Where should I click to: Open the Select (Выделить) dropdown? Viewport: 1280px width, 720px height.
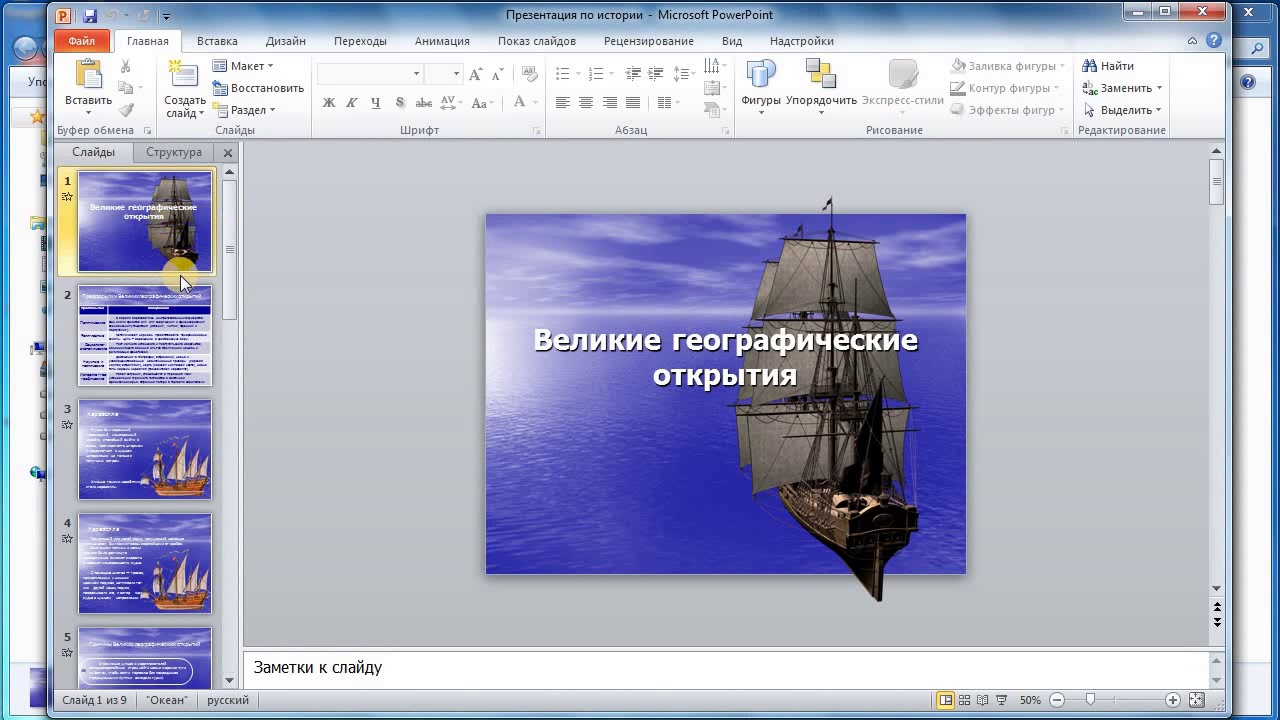1122,110
